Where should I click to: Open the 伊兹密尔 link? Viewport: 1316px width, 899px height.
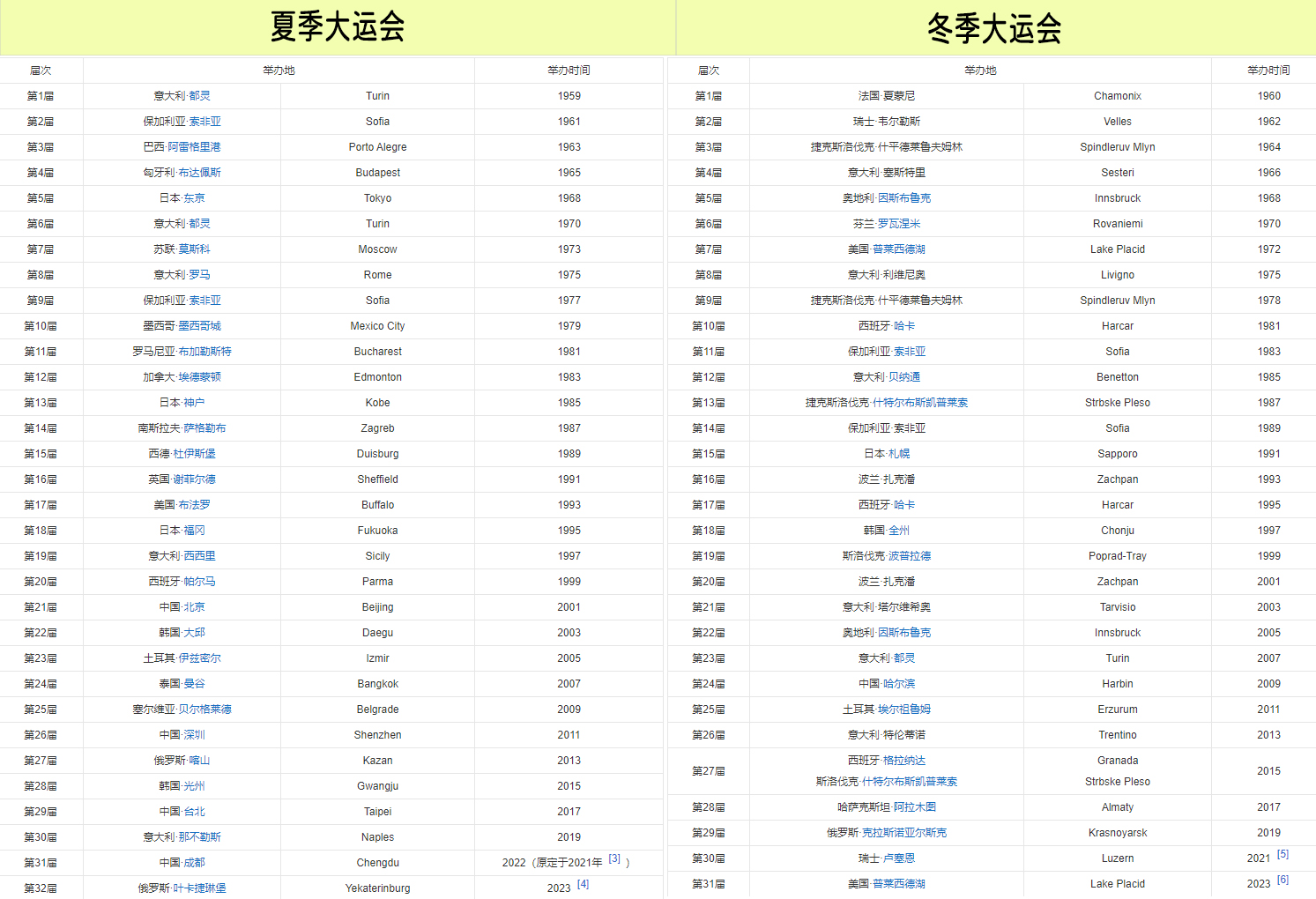coord(200,658)
